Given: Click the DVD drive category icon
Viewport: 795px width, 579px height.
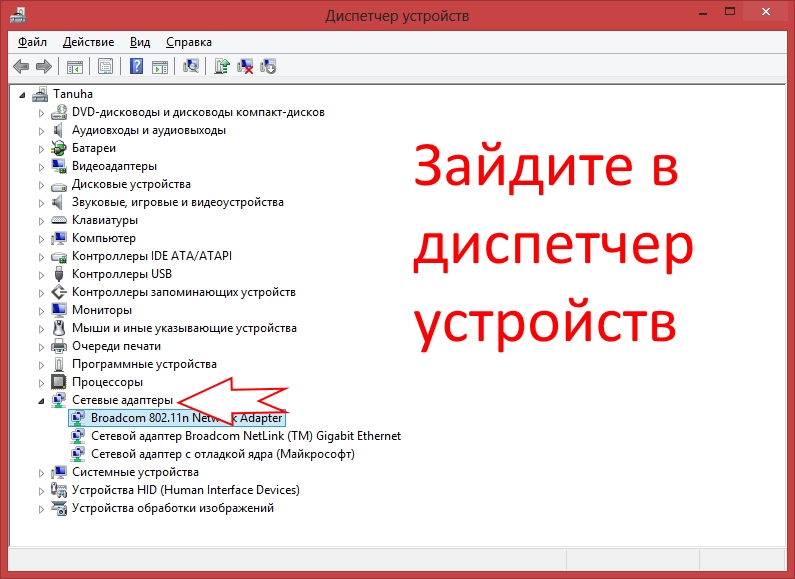Looking at the screenshot, I should click(59, 112).
